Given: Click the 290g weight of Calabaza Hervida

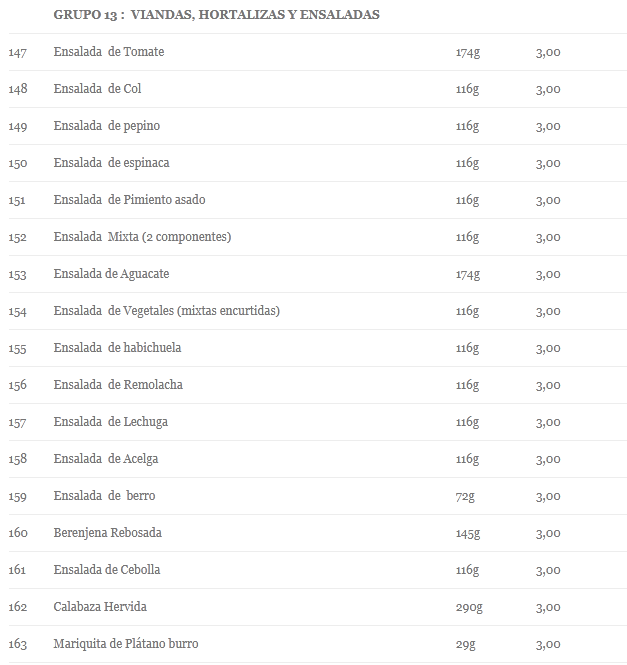Looking at the screenshot, I should pos(469,607).
